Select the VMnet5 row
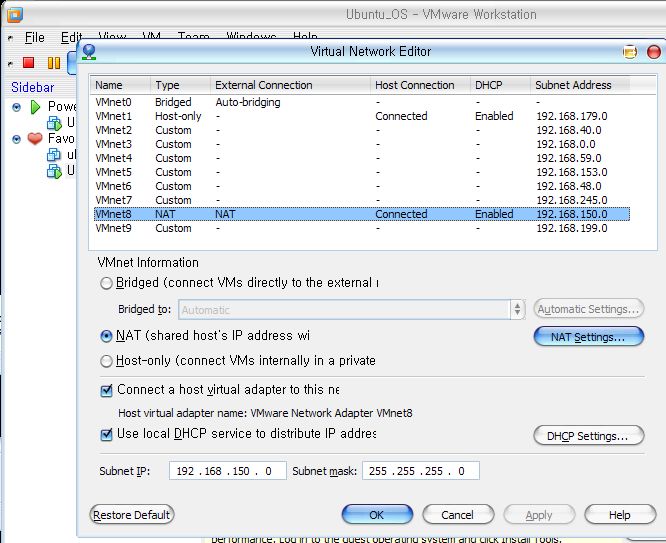Viewport: 666px width, 543px height. pos(361,173)
